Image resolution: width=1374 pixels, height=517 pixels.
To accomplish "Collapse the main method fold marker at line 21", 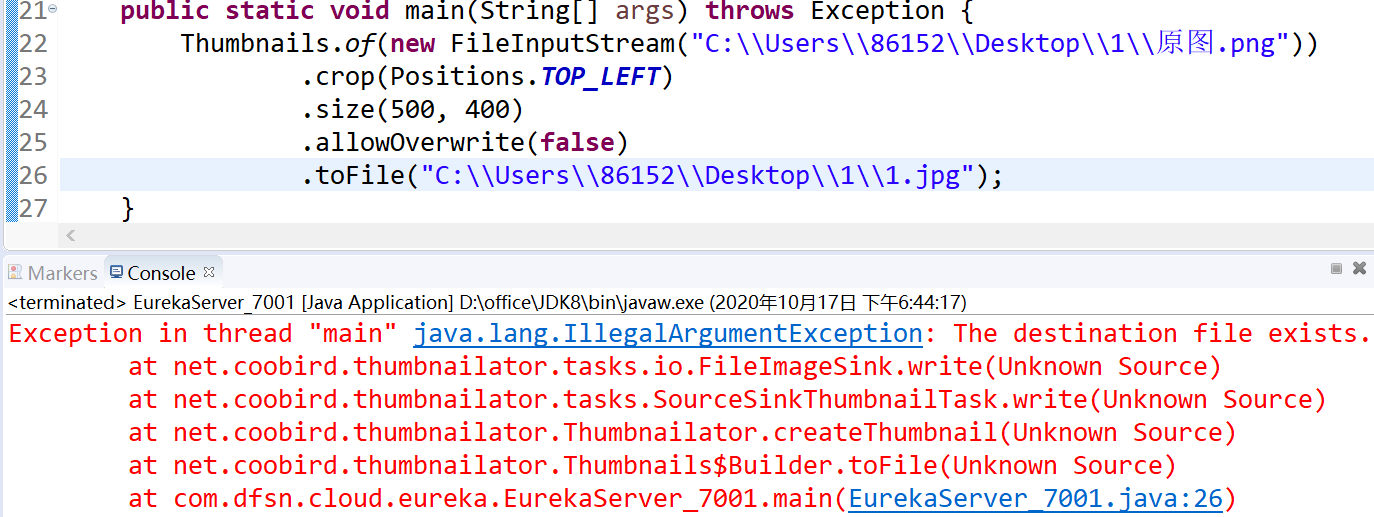I will [52, 9].
